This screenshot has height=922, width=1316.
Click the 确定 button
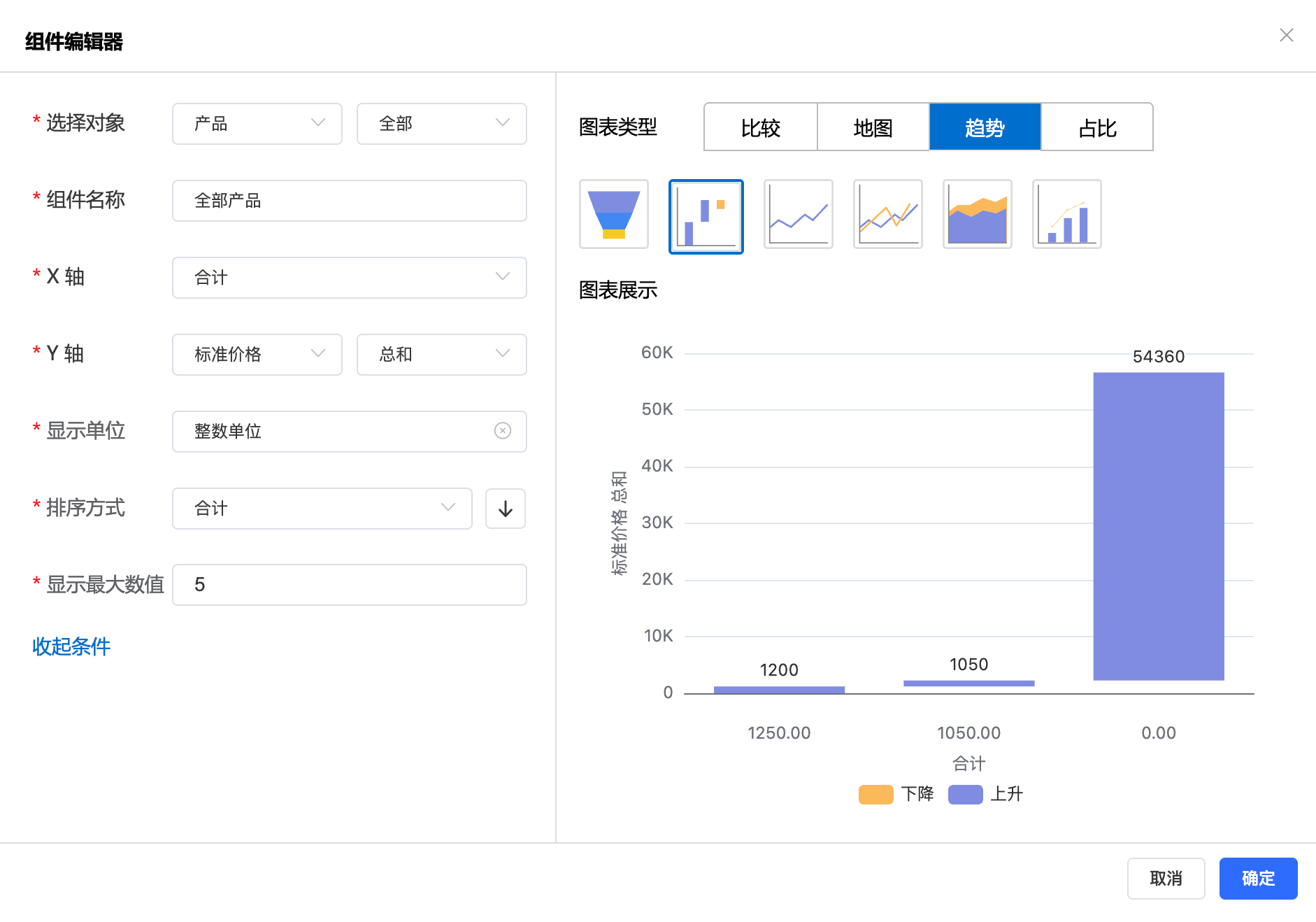coord(1257,878)
